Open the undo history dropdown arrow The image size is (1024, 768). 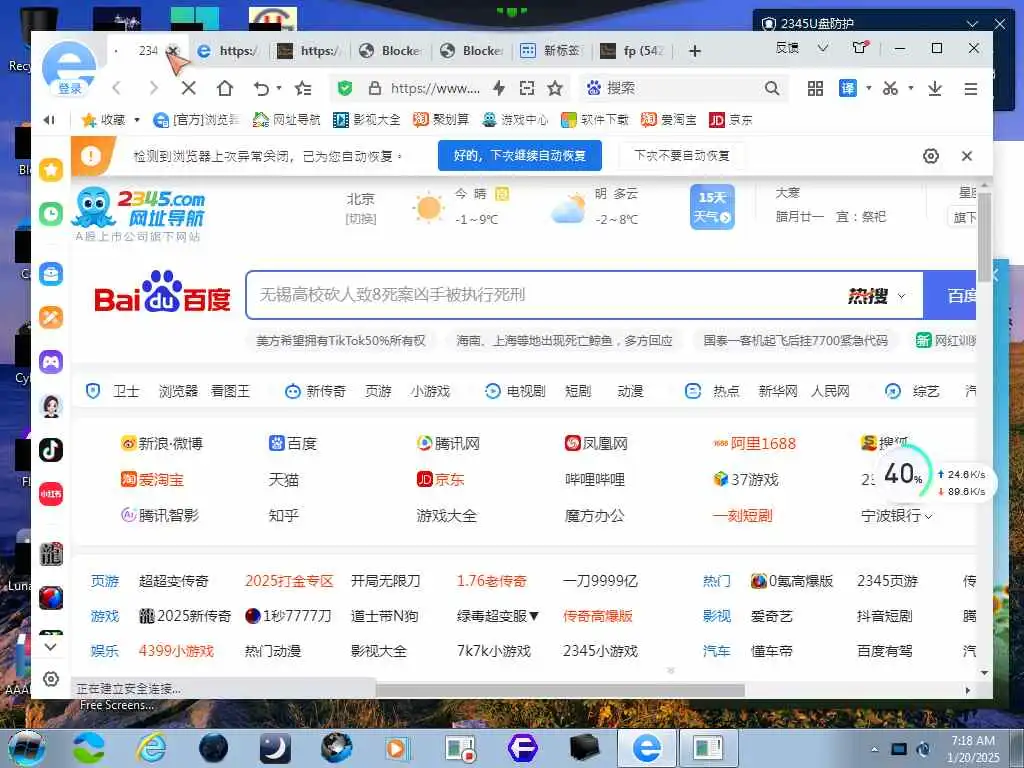pyautogui.click(x=279, y=88)
